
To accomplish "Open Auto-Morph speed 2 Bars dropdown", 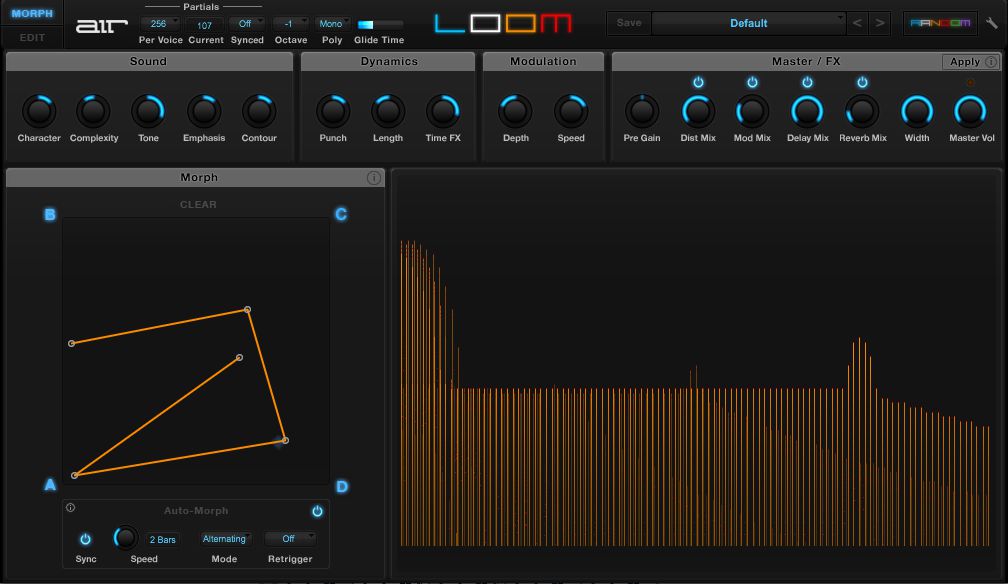I will click(x=163, y=540).
